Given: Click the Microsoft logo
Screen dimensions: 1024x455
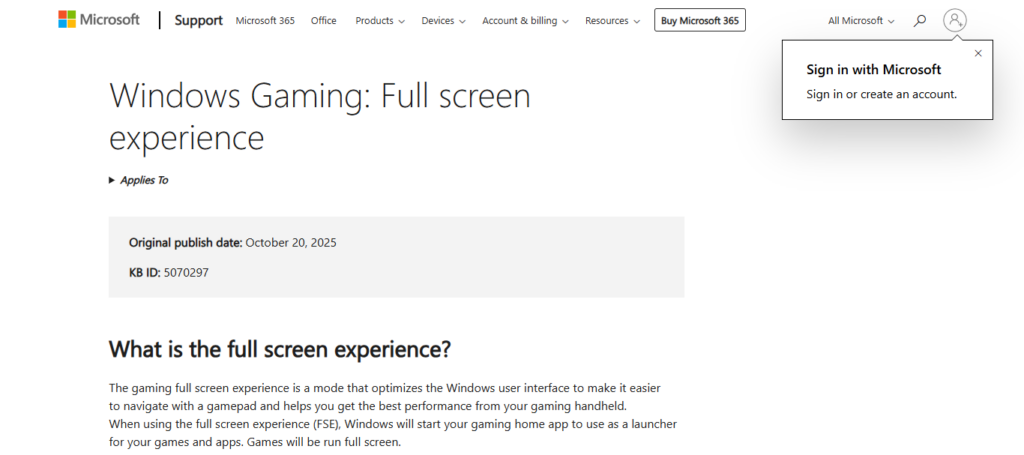Looking at the screenshot, I should [99, 20].
